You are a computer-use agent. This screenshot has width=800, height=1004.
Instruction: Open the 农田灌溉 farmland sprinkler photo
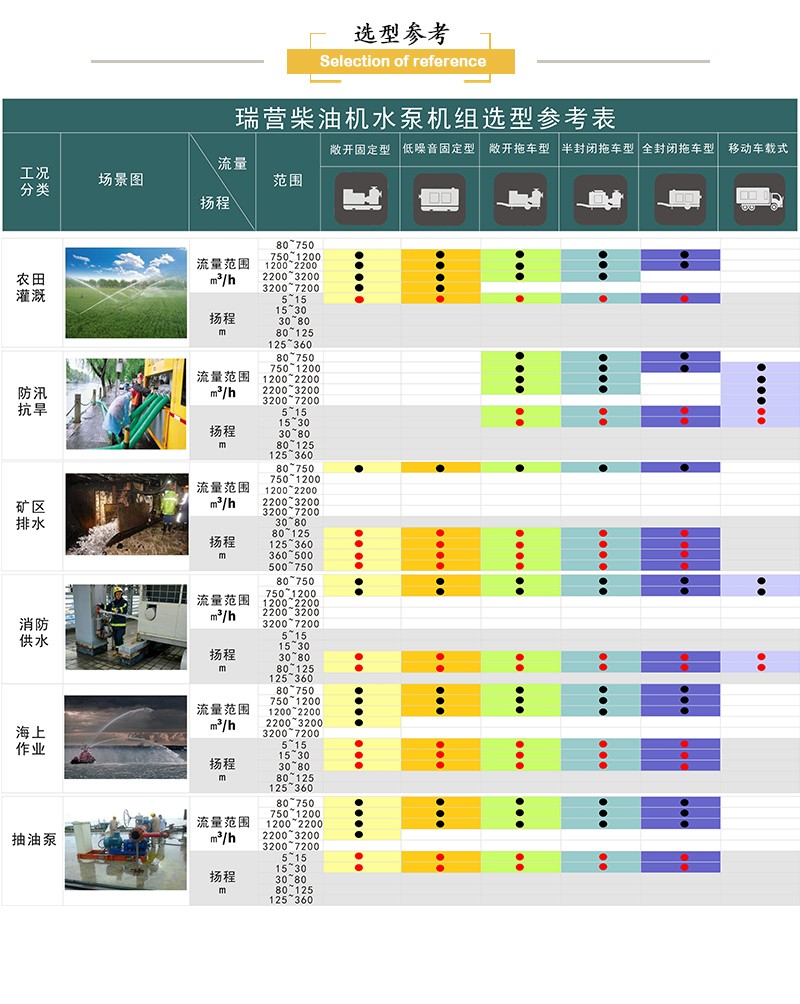coord(126,293)
